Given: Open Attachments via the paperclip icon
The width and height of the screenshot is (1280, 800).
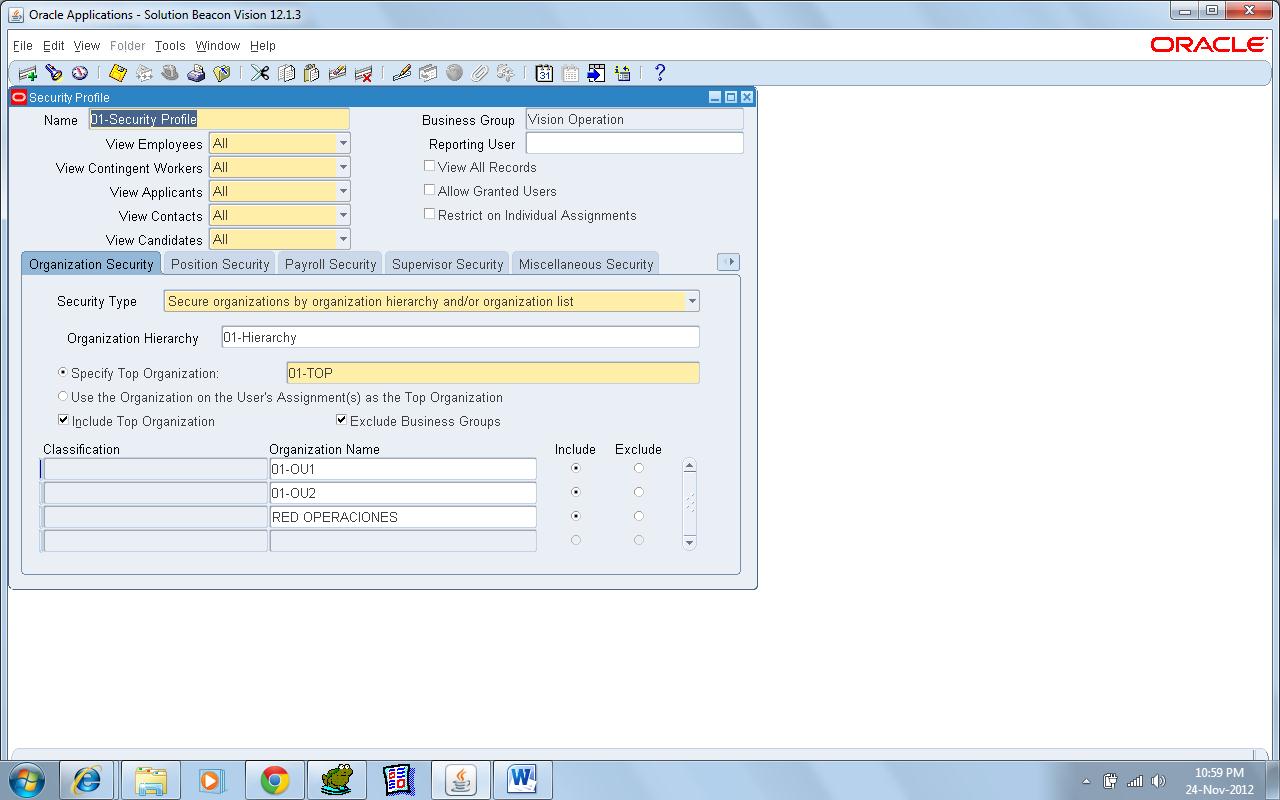Looking at the screenshot, I should point(478,73).
